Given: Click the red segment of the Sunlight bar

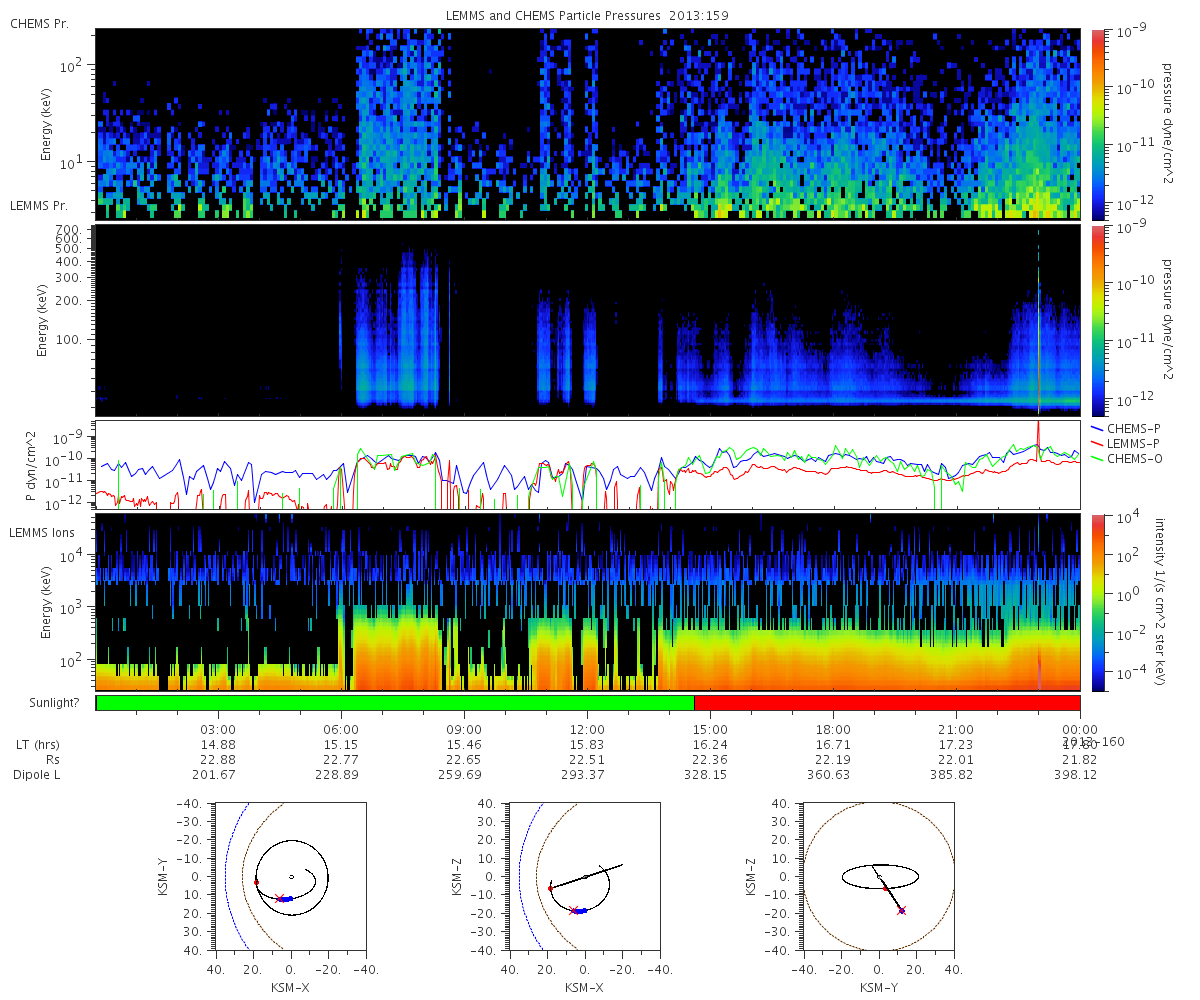Looking at the screenshot, I should click(x=887, y=703).
